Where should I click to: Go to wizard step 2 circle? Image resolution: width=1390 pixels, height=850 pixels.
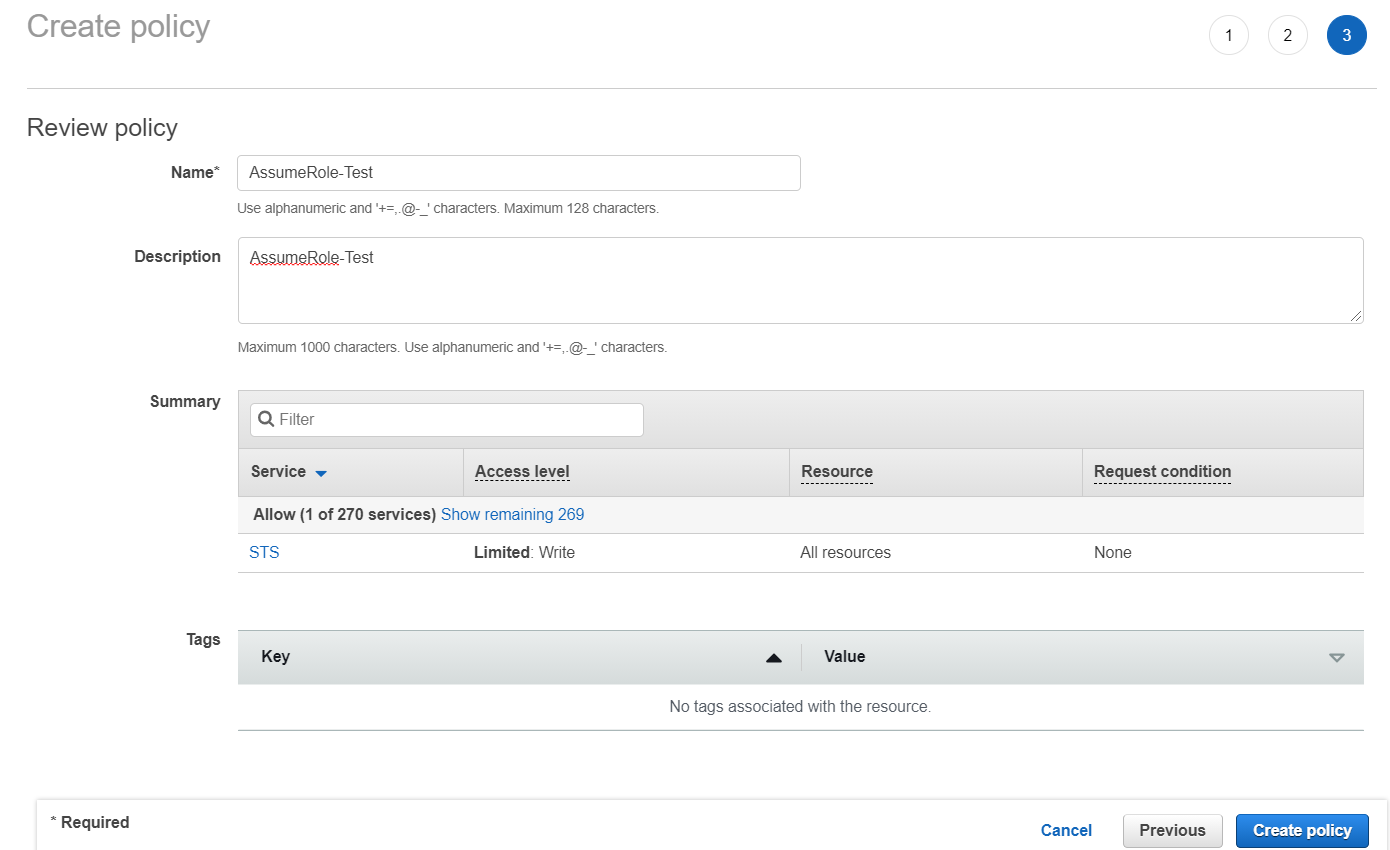[1287, 36]
